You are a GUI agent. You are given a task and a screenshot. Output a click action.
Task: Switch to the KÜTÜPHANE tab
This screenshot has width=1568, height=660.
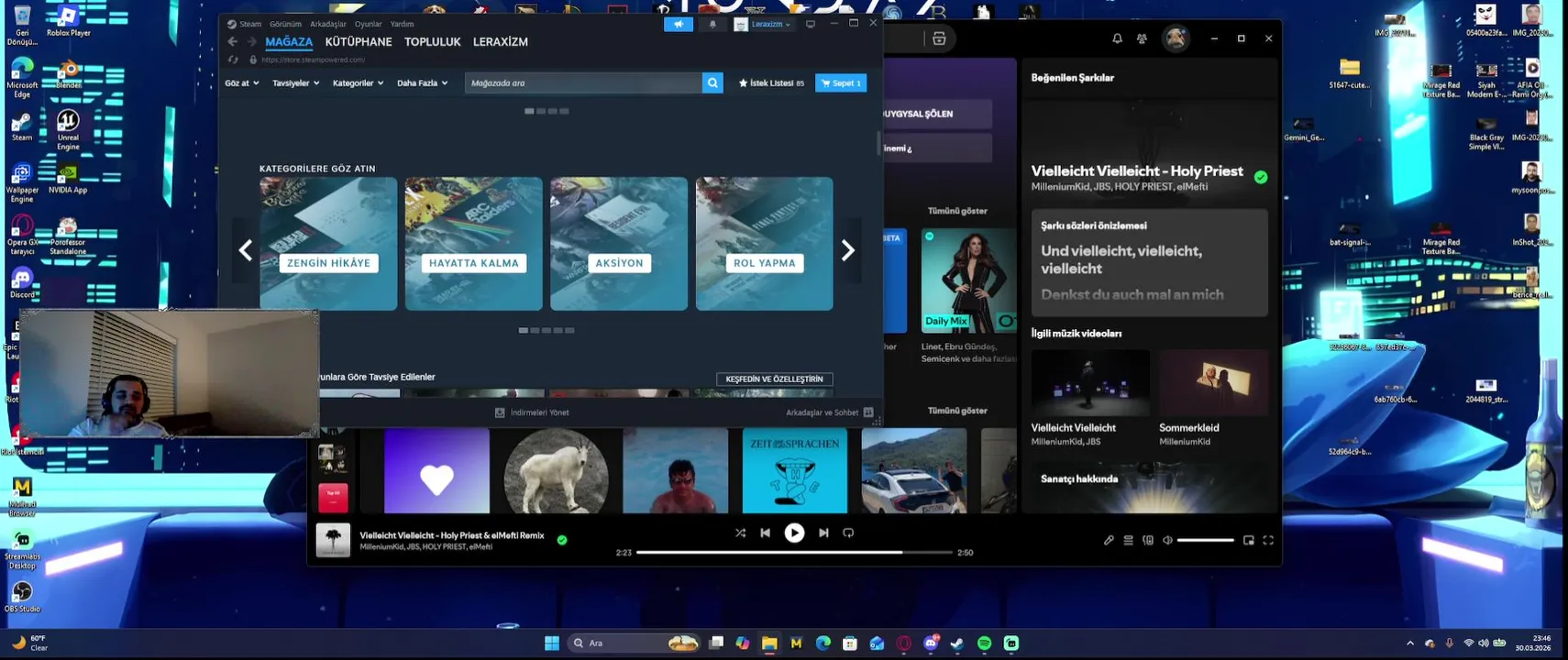[x=359, y=42]
